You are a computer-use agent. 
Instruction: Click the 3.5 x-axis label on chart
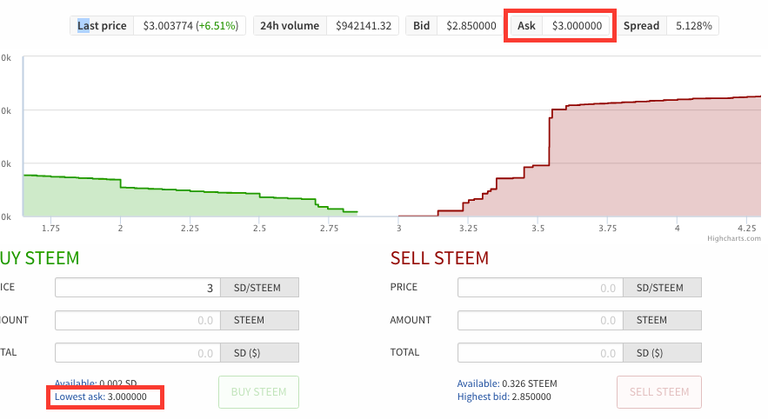[x=538, y=228]
